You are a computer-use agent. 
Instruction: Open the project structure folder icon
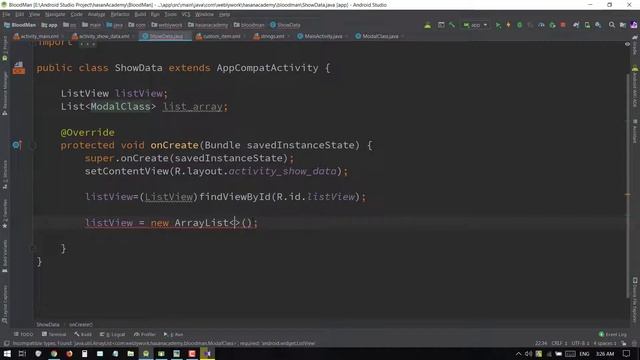(x=623, y=25)
